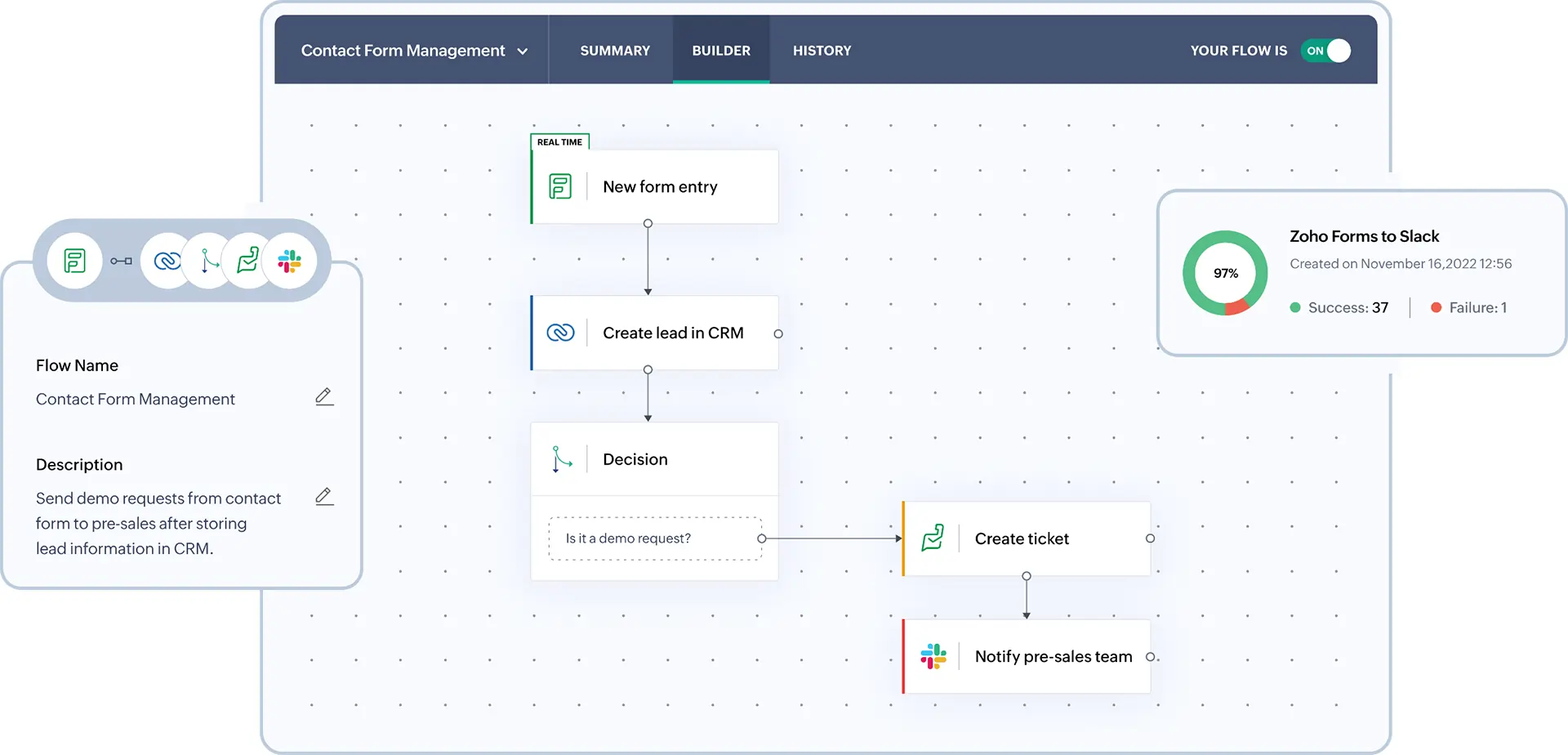Select the Decision node title
1568x755 pixels.
tap(635, 459)
